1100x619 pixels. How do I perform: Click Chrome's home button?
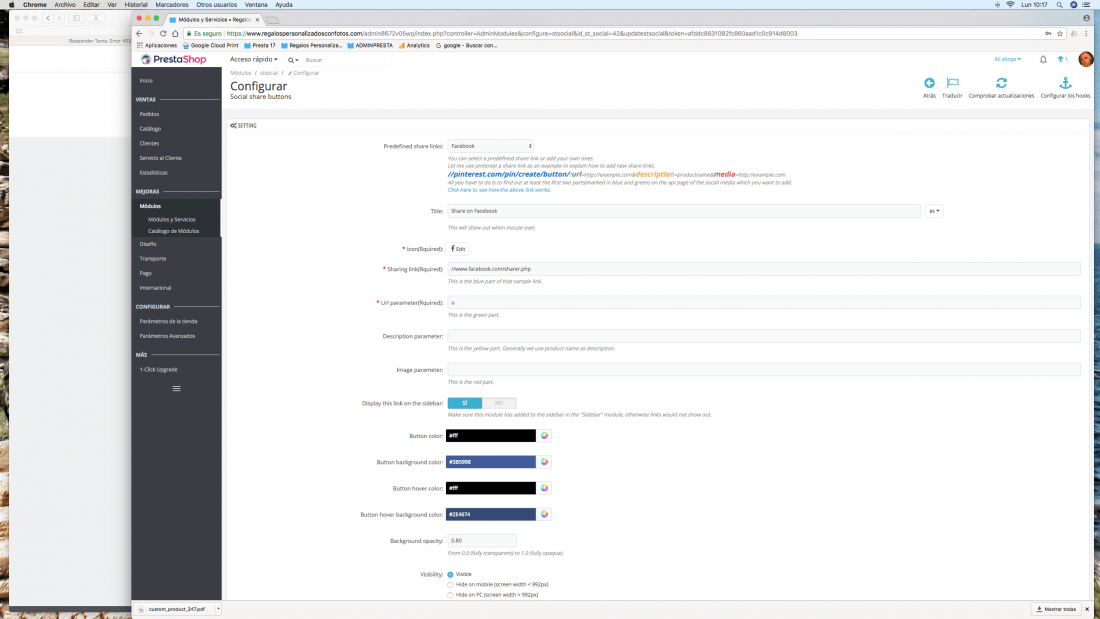click(175, 34)
